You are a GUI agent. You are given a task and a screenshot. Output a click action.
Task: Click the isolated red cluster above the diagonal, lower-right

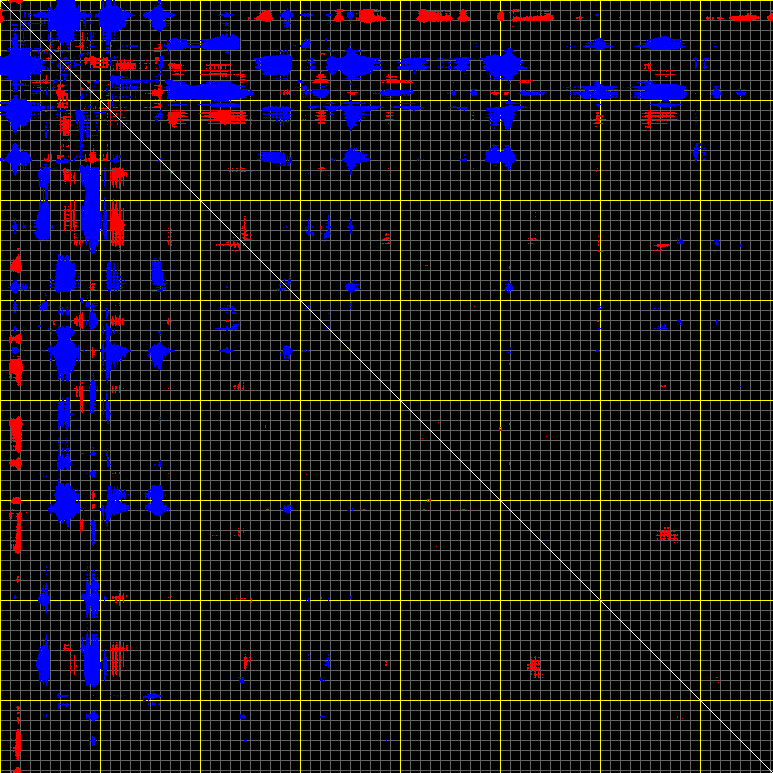click(x=667, y=535)
